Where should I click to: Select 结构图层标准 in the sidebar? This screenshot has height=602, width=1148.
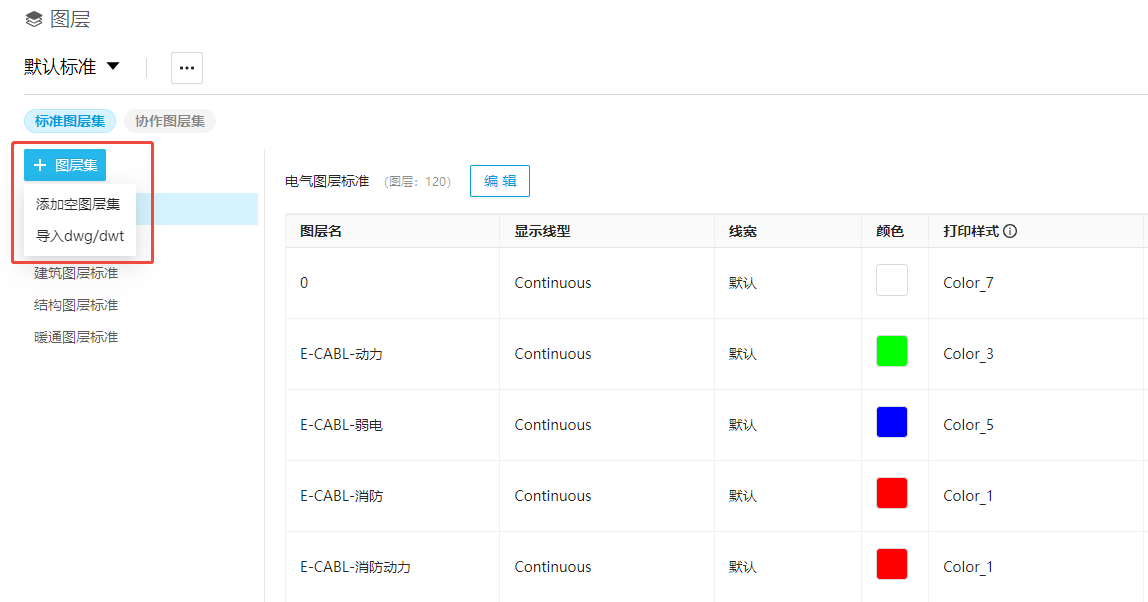pyautogui.click(x=76, y=305)
